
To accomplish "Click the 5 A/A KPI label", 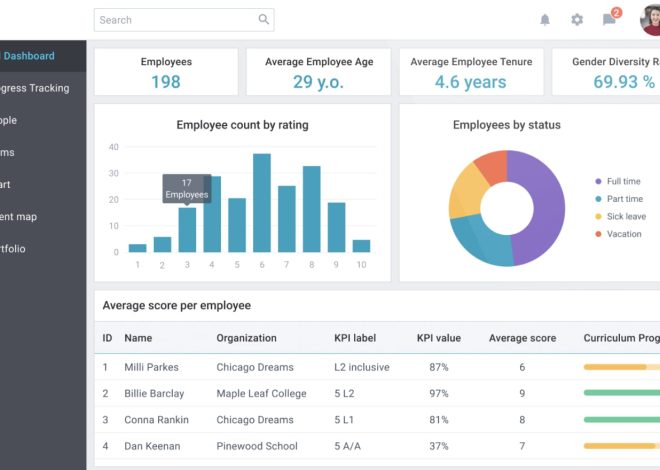I will tap(347, 446).
